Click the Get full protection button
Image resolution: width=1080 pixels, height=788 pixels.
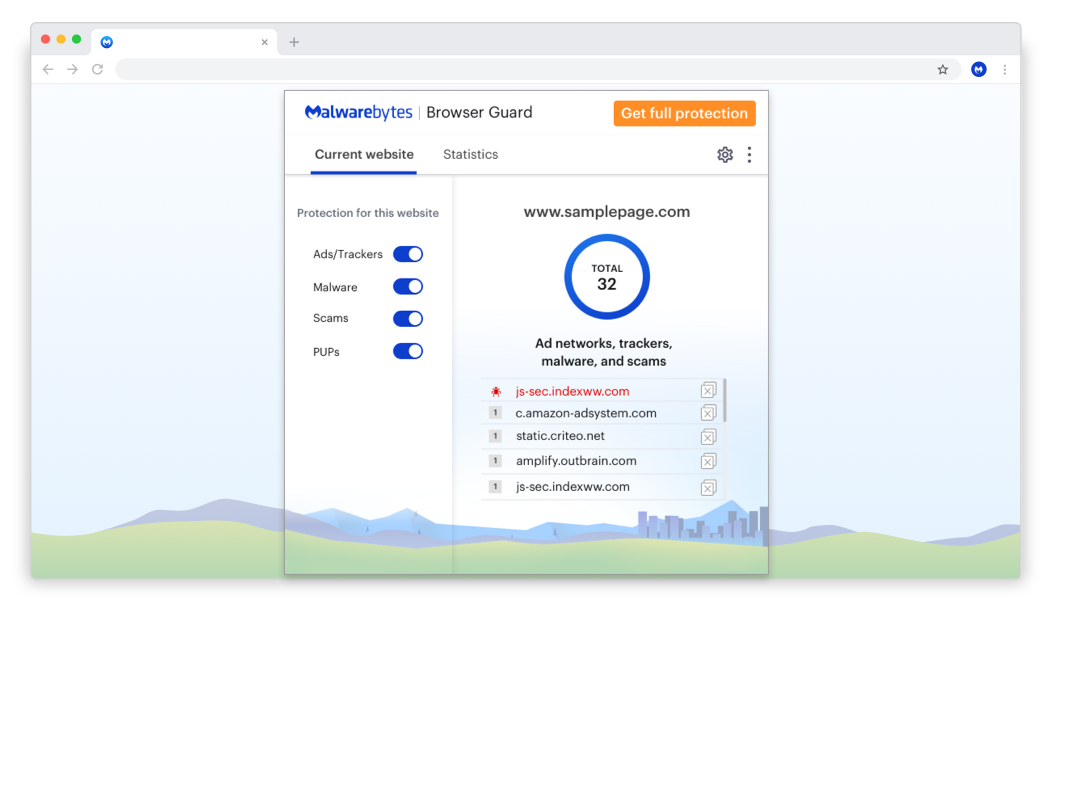point(684,114)
